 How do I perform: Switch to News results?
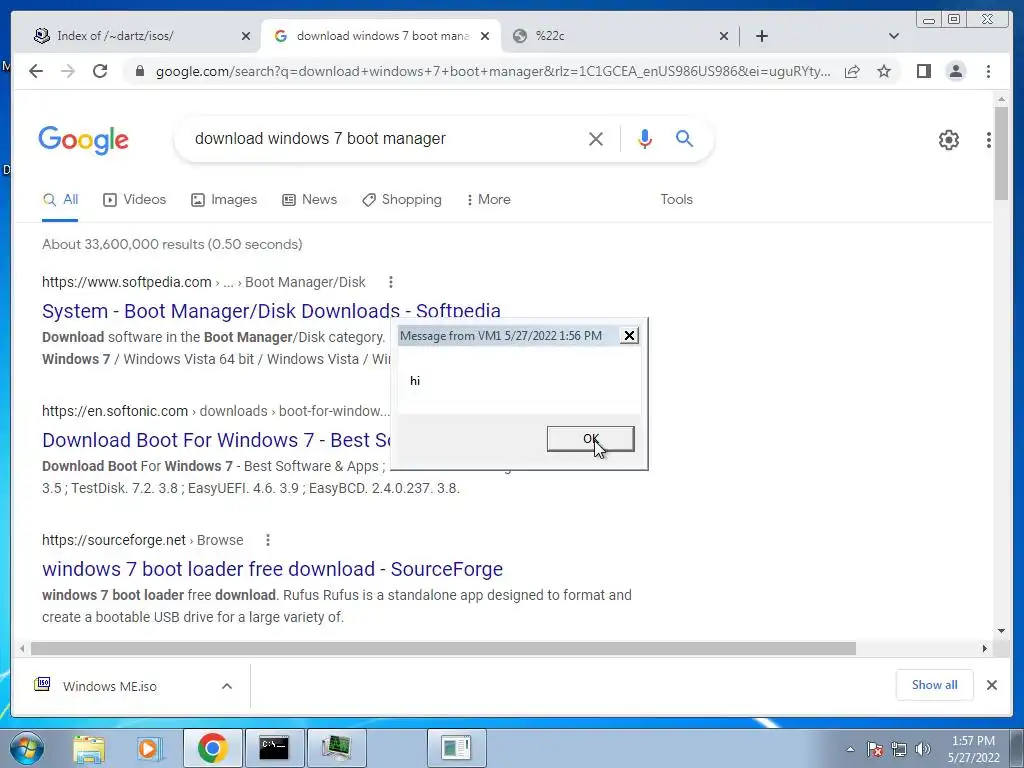[x=310, y=199]
